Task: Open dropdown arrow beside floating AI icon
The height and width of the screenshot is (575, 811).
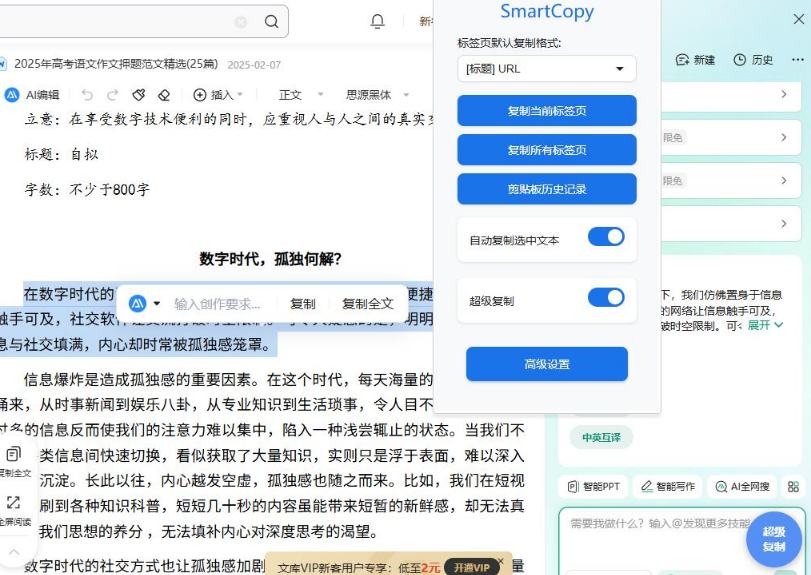Action: 157,304
